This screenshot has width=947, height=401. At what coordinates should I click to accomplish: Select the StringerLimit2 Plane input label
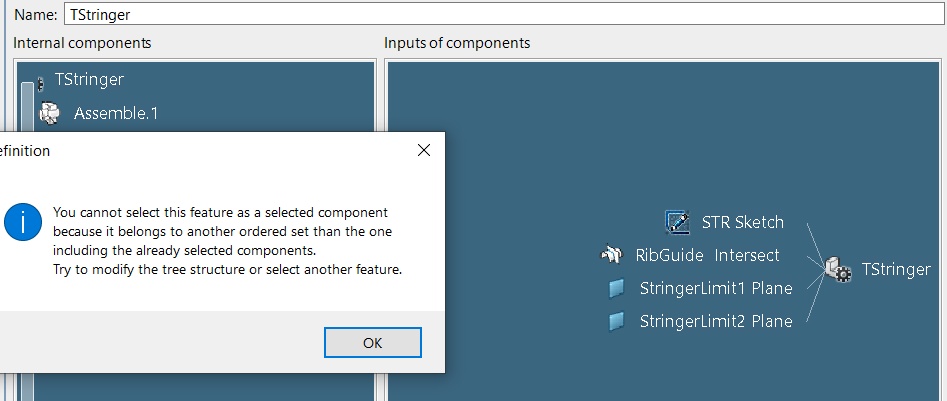[x=716, y=321]
